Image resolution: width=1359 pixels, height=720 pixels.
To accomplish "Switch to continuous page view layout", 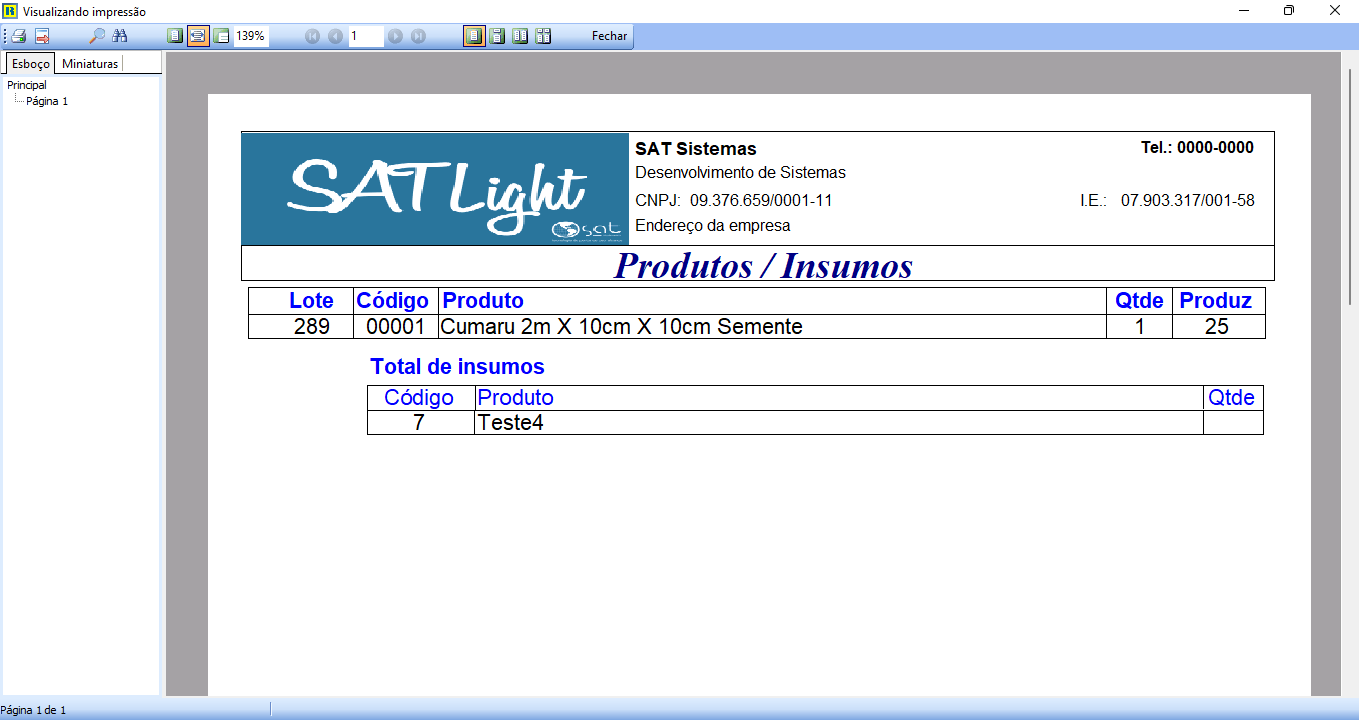I will pos(497,36).
